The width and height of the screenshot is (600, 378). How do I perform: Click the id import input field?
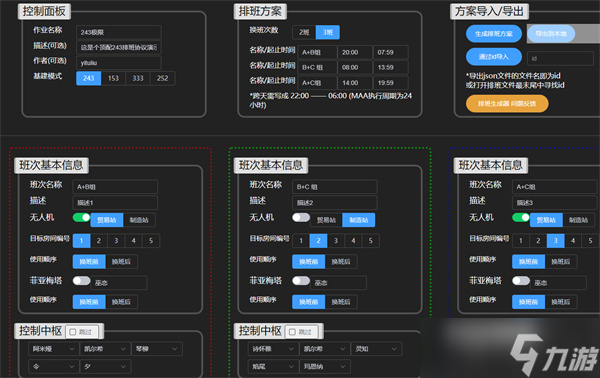(x=560, y=58)
